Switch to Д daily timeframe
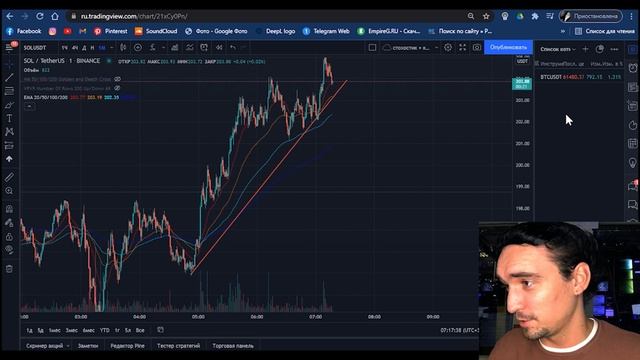 tap(84, 48)
